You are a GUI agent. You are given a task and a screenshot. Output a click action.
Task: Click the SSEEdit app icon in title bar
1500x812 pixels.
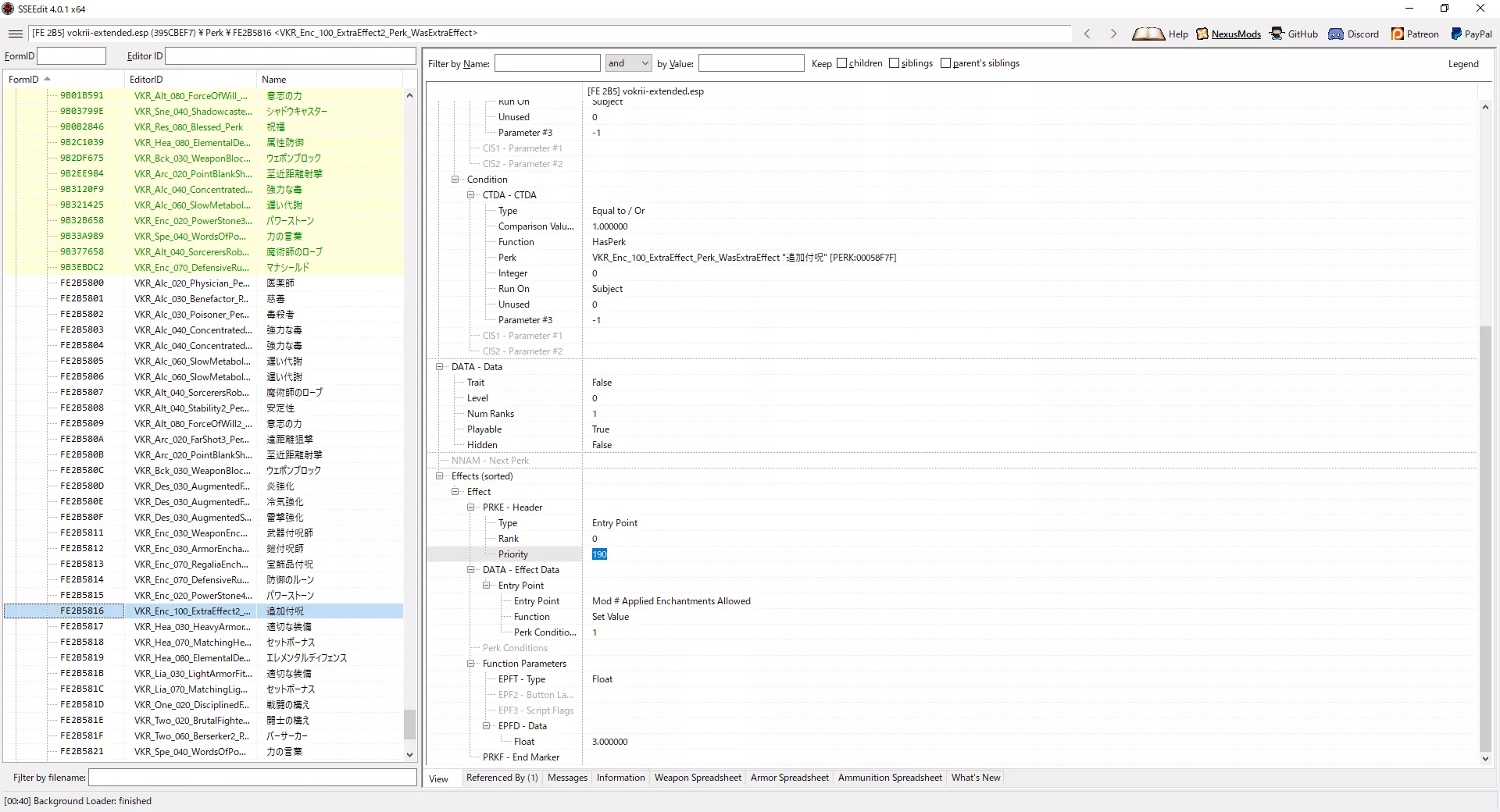coord(9,9)
